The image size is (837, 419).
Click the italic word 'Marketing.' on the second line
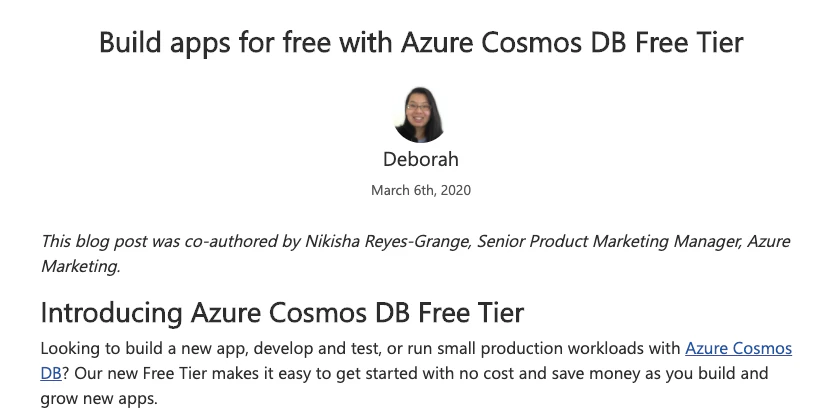(81, 266)
